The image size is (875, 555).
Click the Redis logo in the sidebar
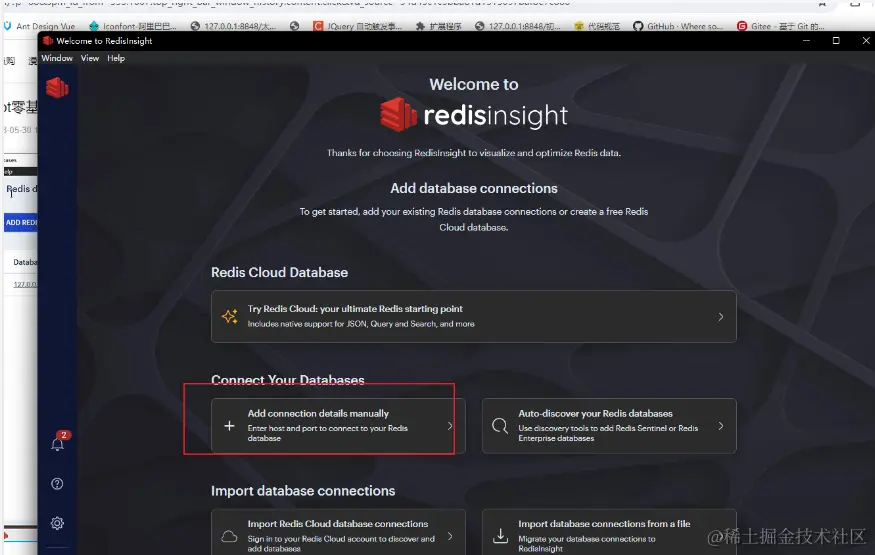(x=57, y=88)
